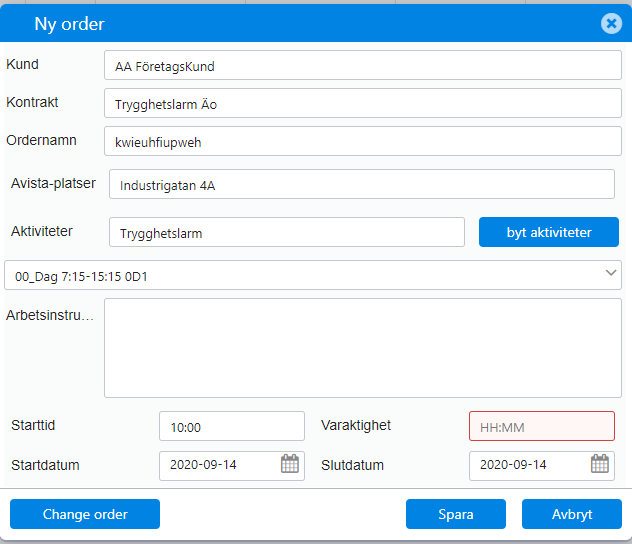Click the Startdatum date field 2020-09-14
The image size is (632, 544).
[x=232, y=466]
